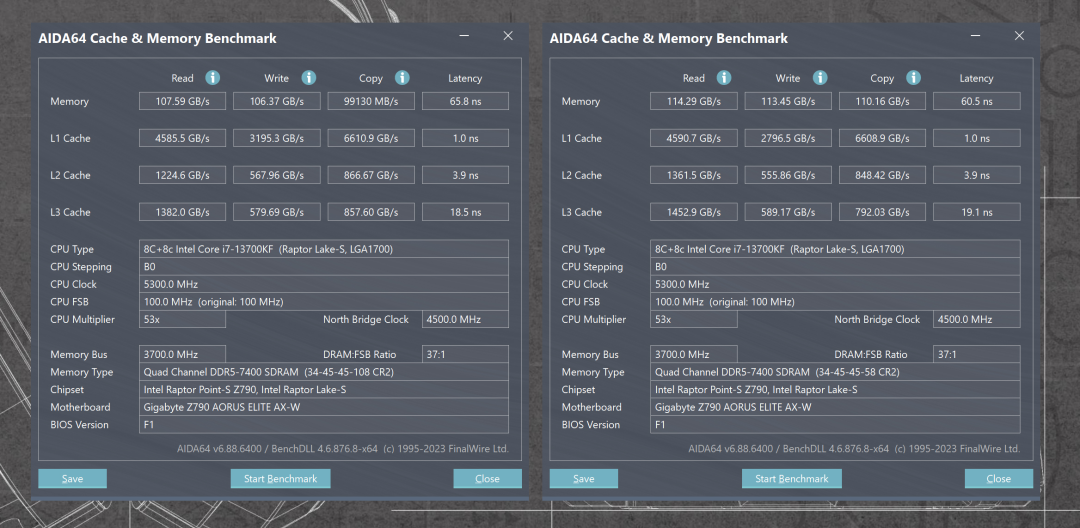Open Copy info icon in left window

[x=402, y=78]
